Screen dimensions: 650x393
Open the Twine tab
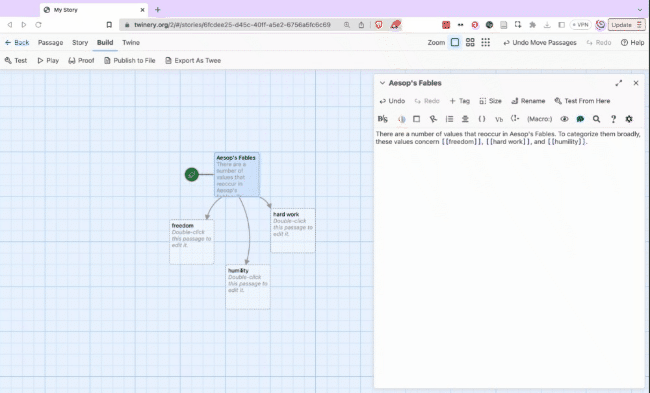tap(131, 42)
